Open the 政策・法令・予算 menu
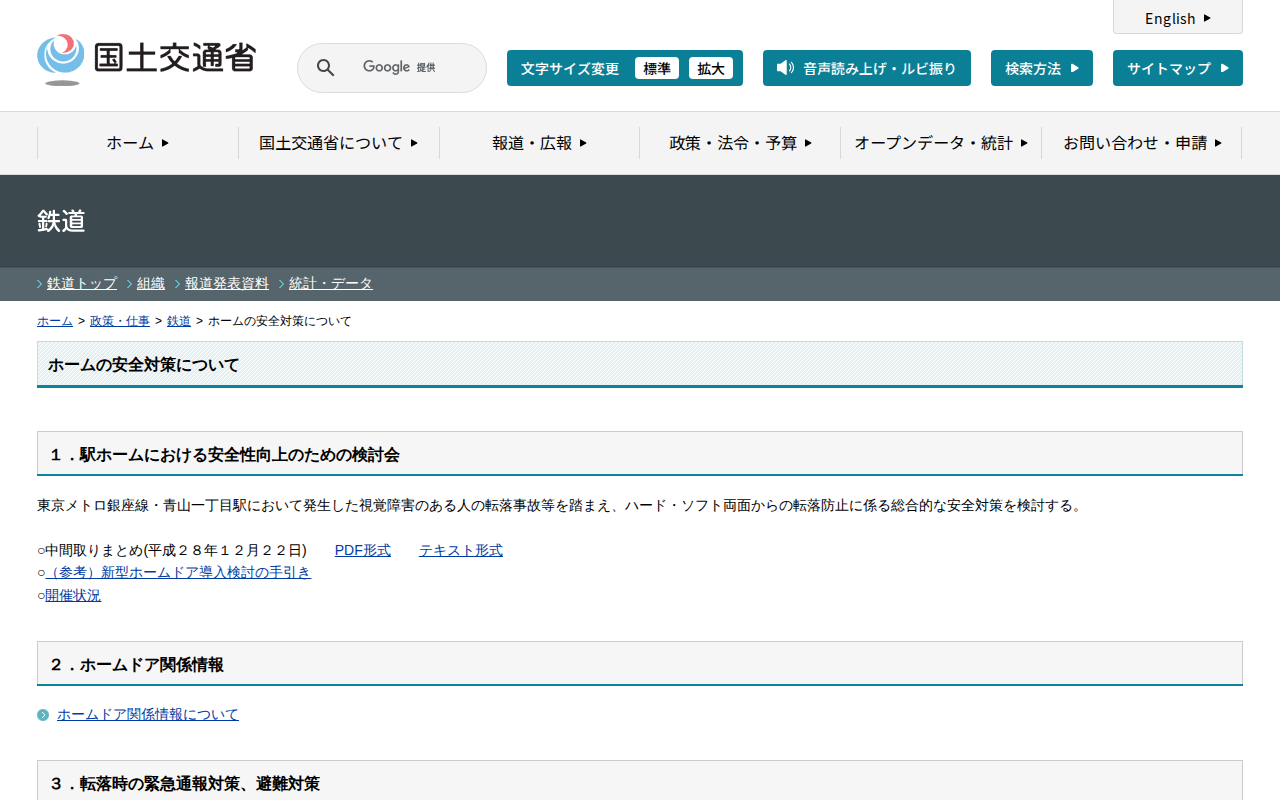 click(740, 143)
